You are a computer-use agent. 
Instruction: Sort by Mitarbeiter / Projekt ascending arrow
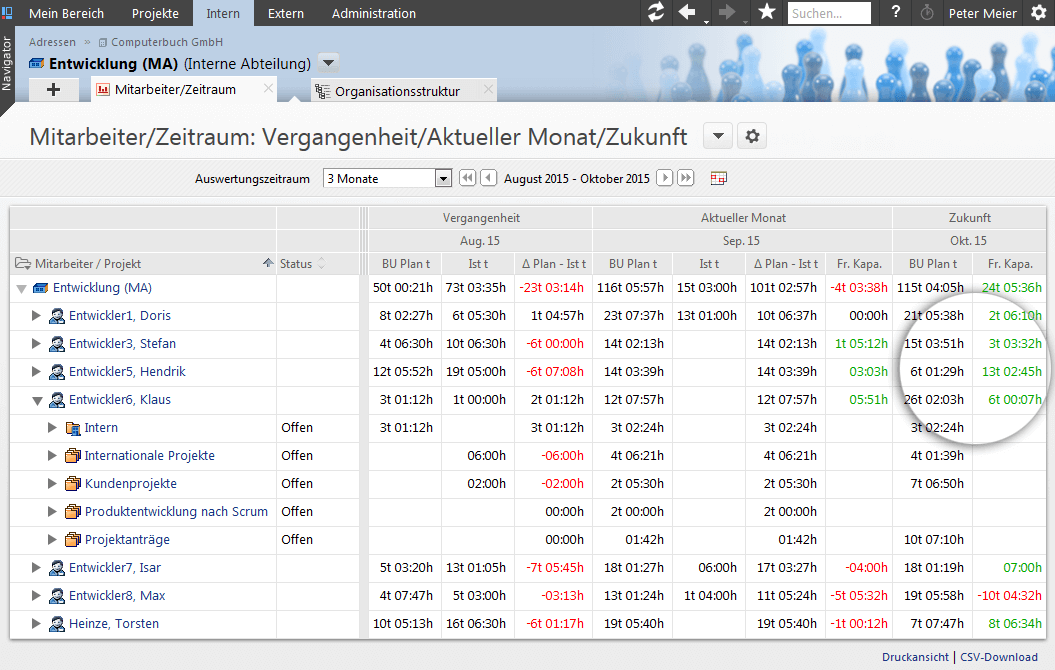click(268, 263)
